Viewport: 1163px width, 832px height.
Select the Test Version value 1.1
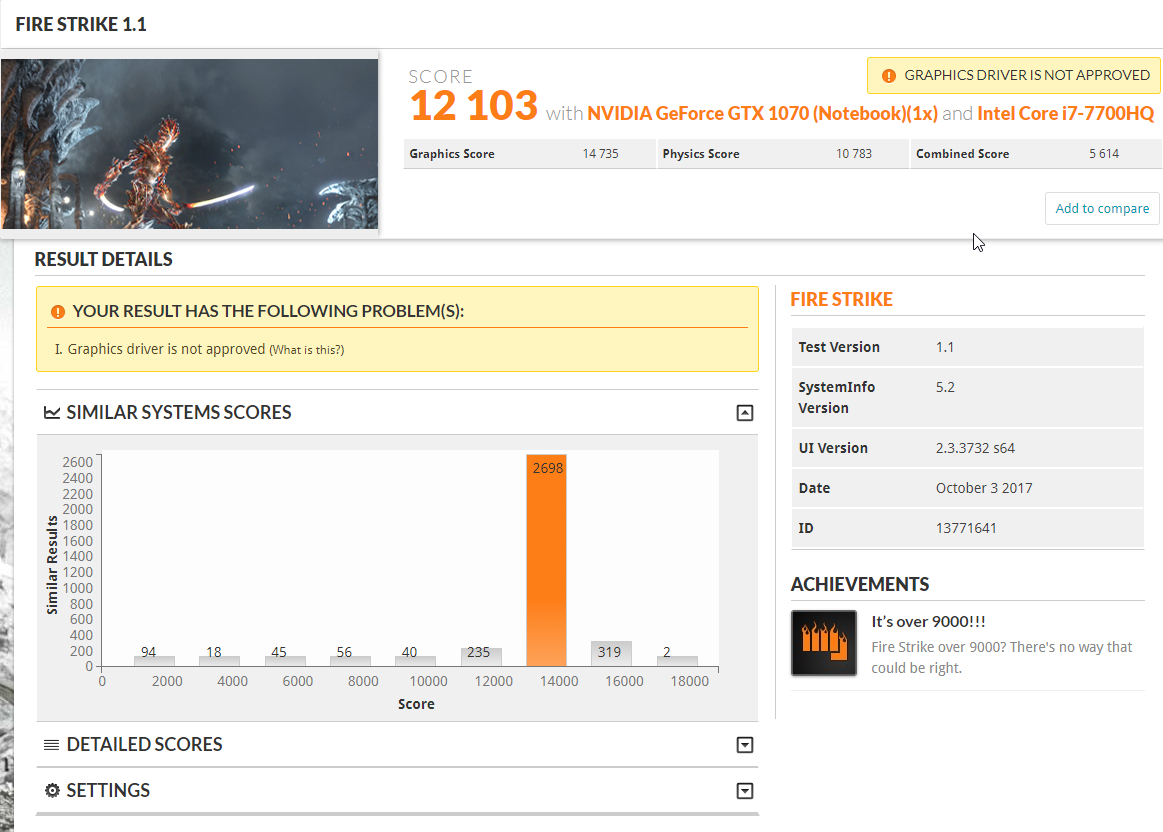(x=945, y=348)
